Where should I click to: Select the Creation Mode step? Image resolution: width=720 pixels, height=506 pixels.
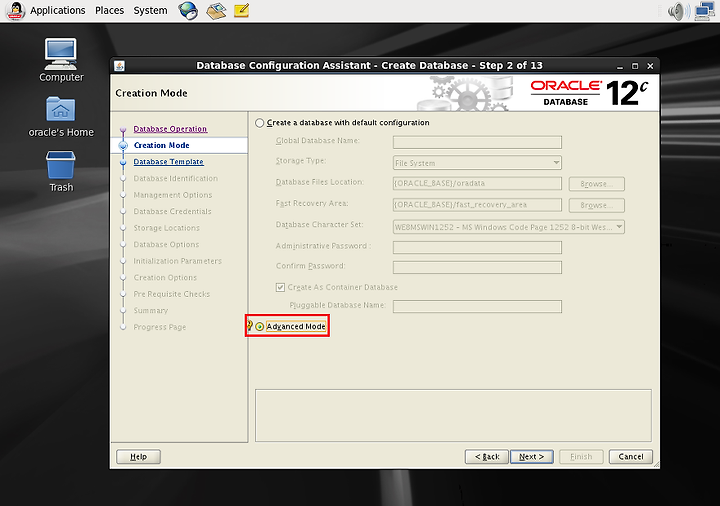(x=162, y=145)
